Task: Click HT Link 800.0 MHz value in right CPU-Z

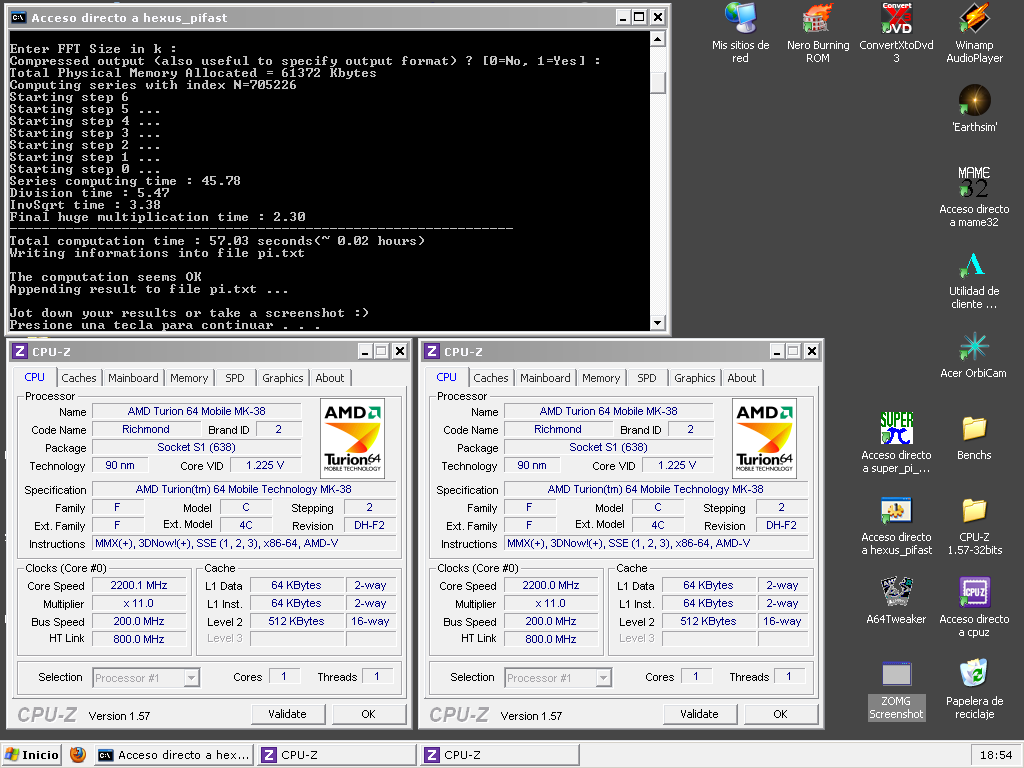Action: 551,639
